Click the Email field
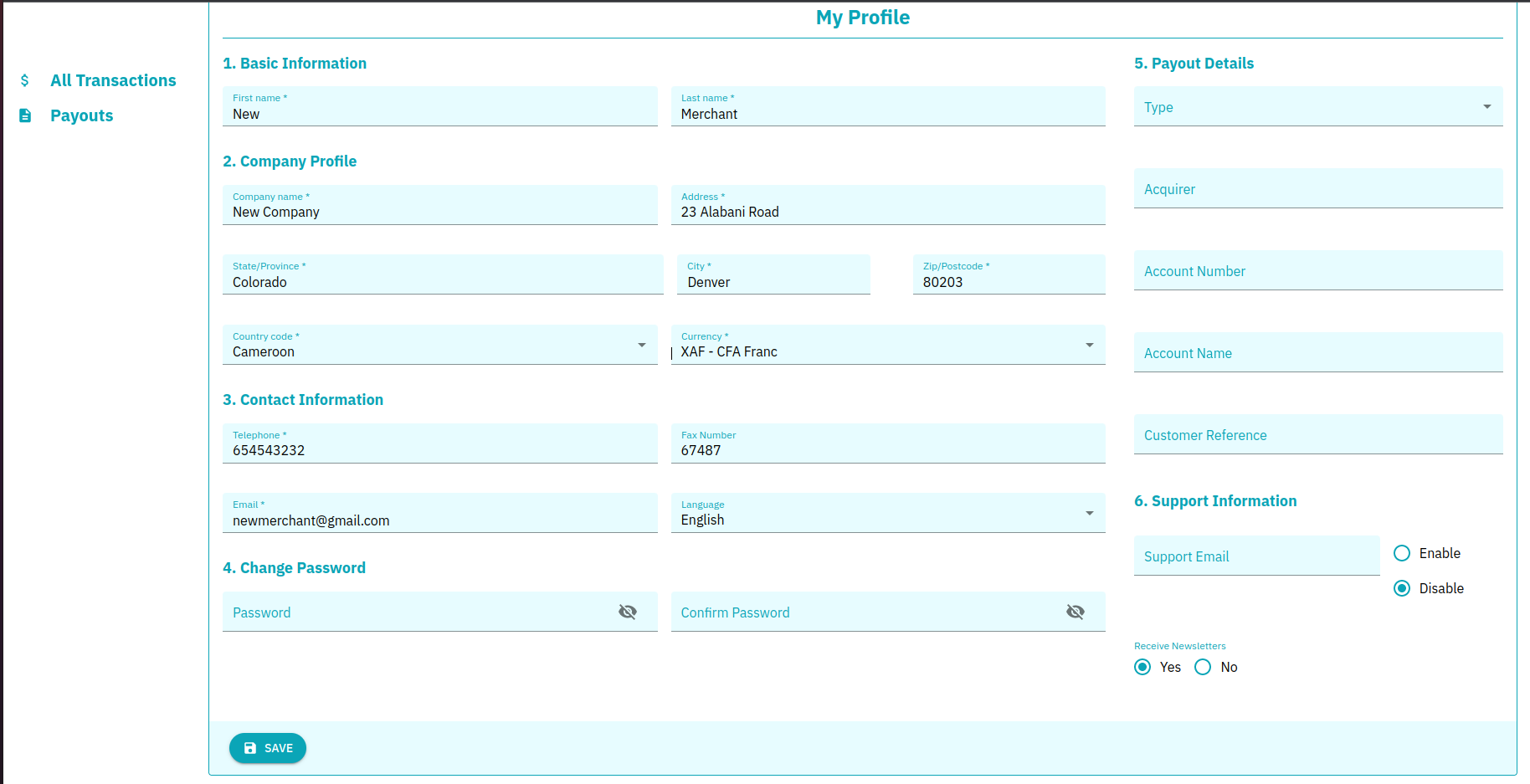1530x784 pixels. (439, 513)
